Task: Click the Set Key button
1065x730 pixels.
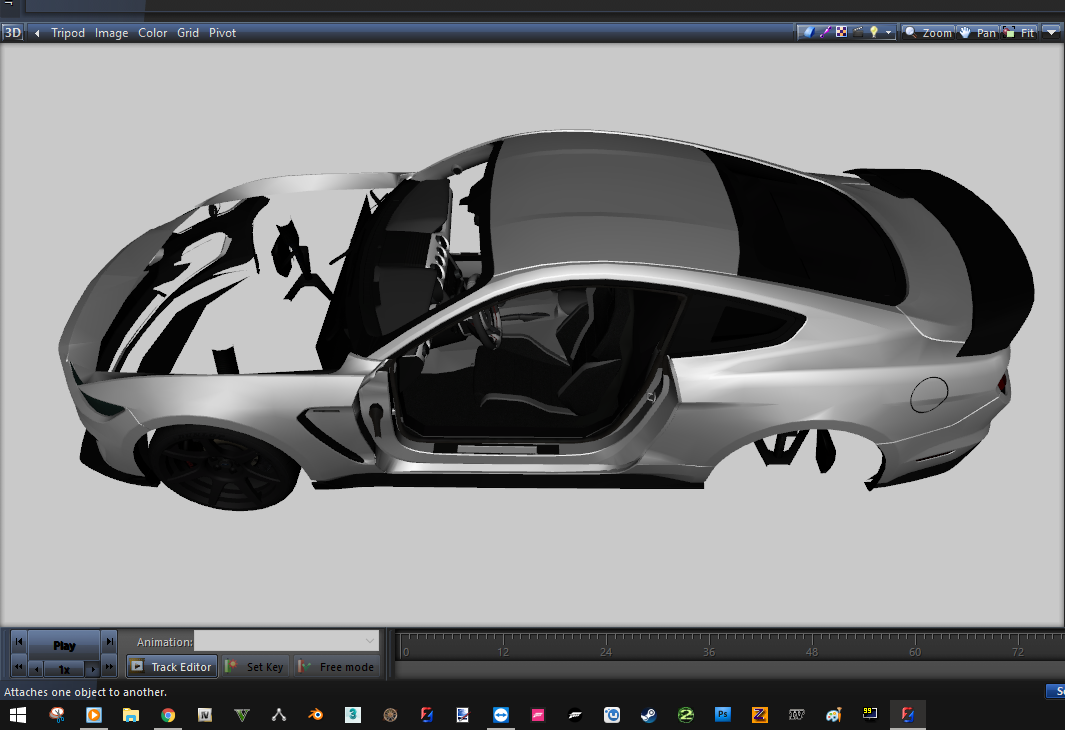Action: 256,667
